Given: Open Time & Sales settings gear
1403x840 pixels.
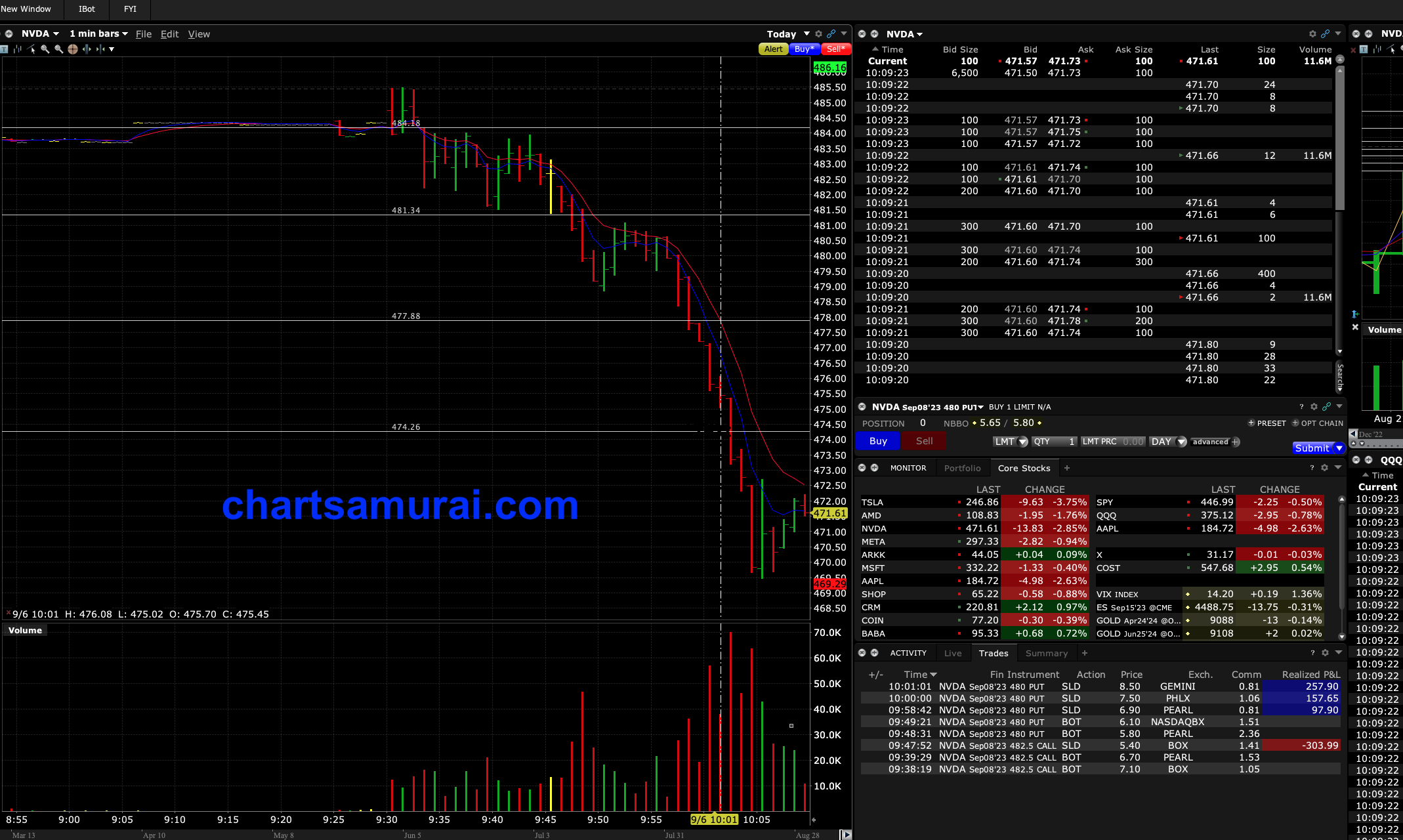Looking at the screenshot, I should [1313, 34].
